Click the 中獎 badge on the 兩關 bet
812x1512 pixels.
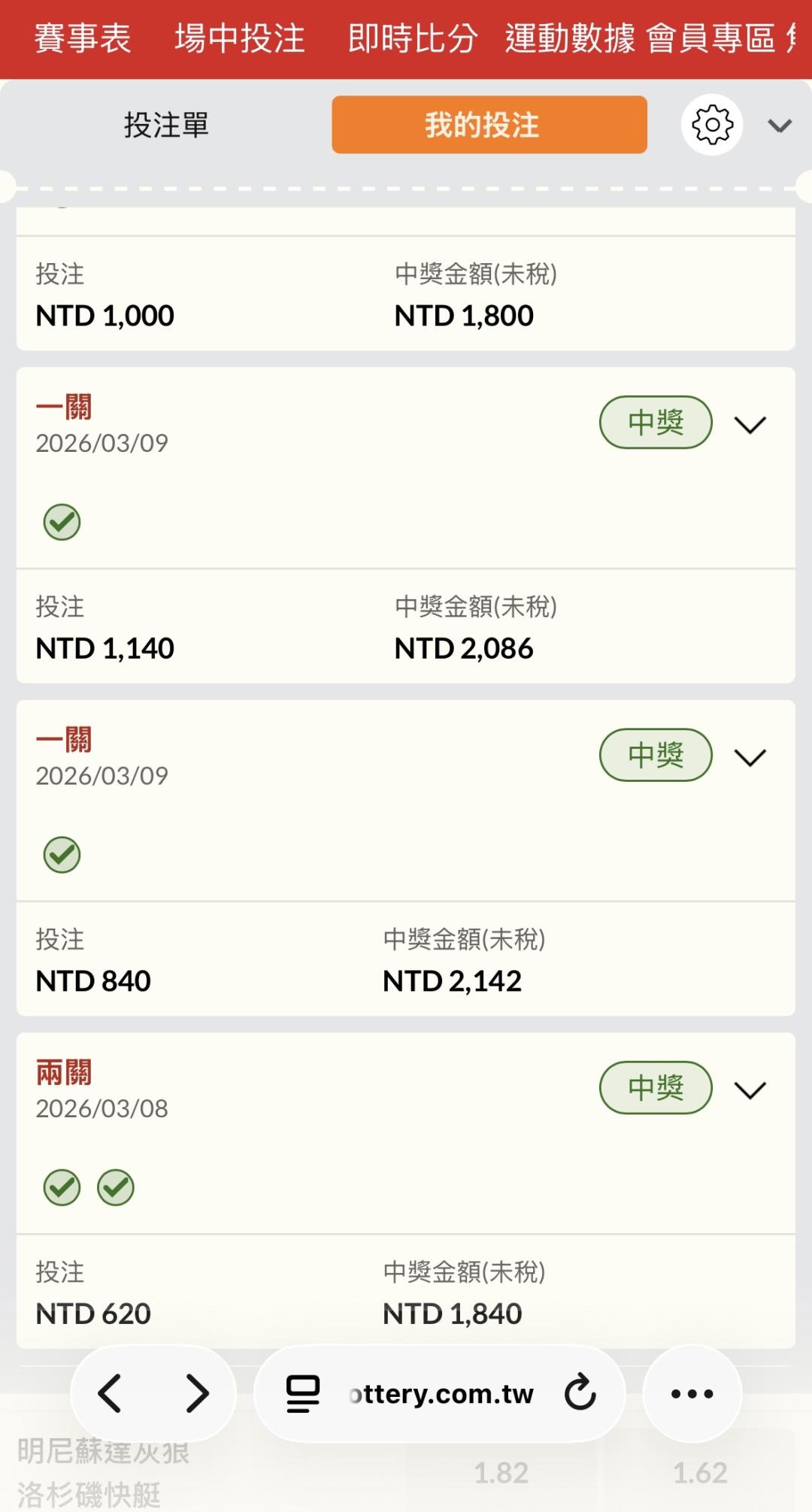pyautogui.click(x=656, y=1087)
